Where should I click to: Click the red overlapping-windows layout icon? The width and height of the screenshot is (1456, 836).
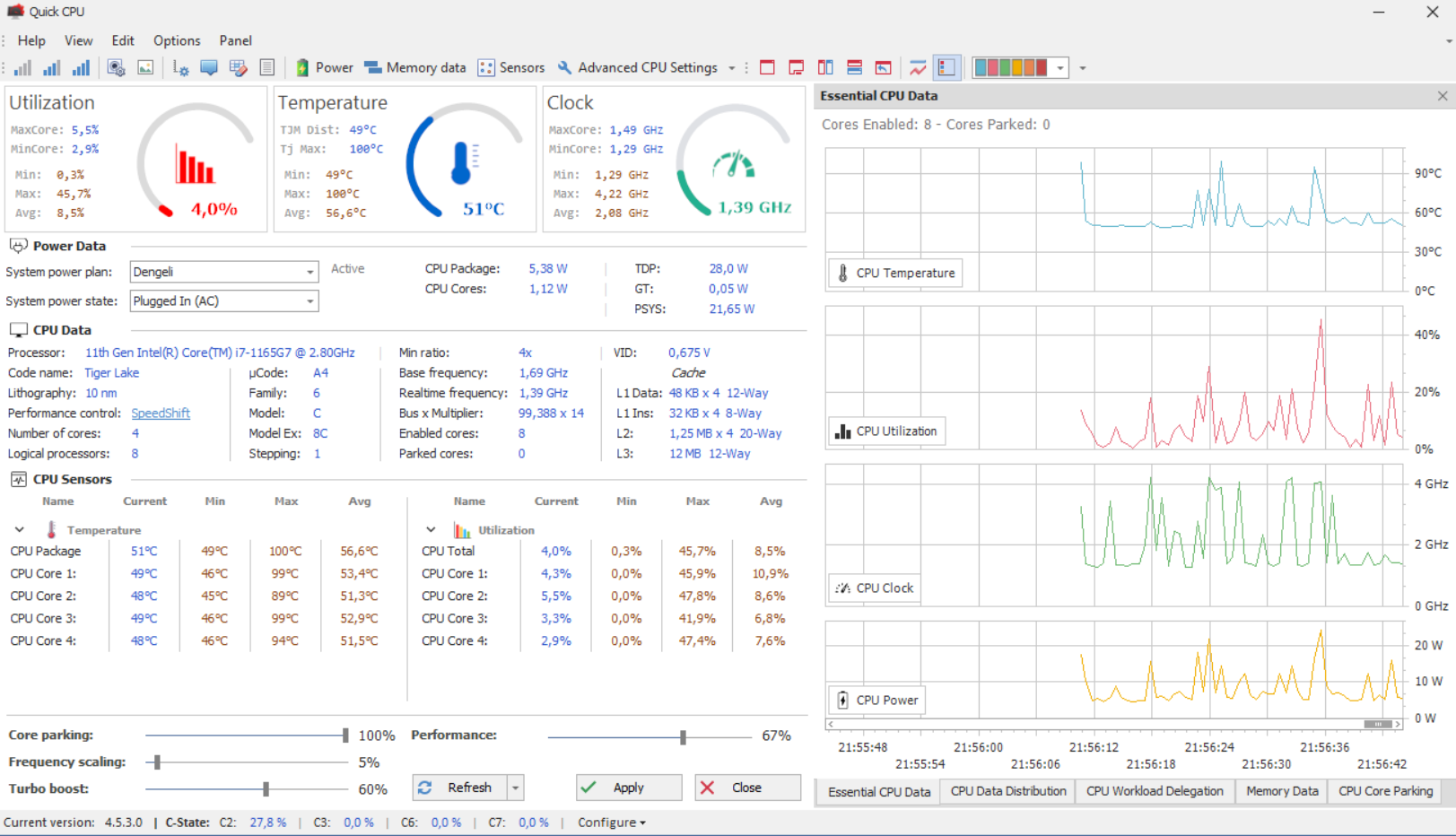click(x=796, y=68)
